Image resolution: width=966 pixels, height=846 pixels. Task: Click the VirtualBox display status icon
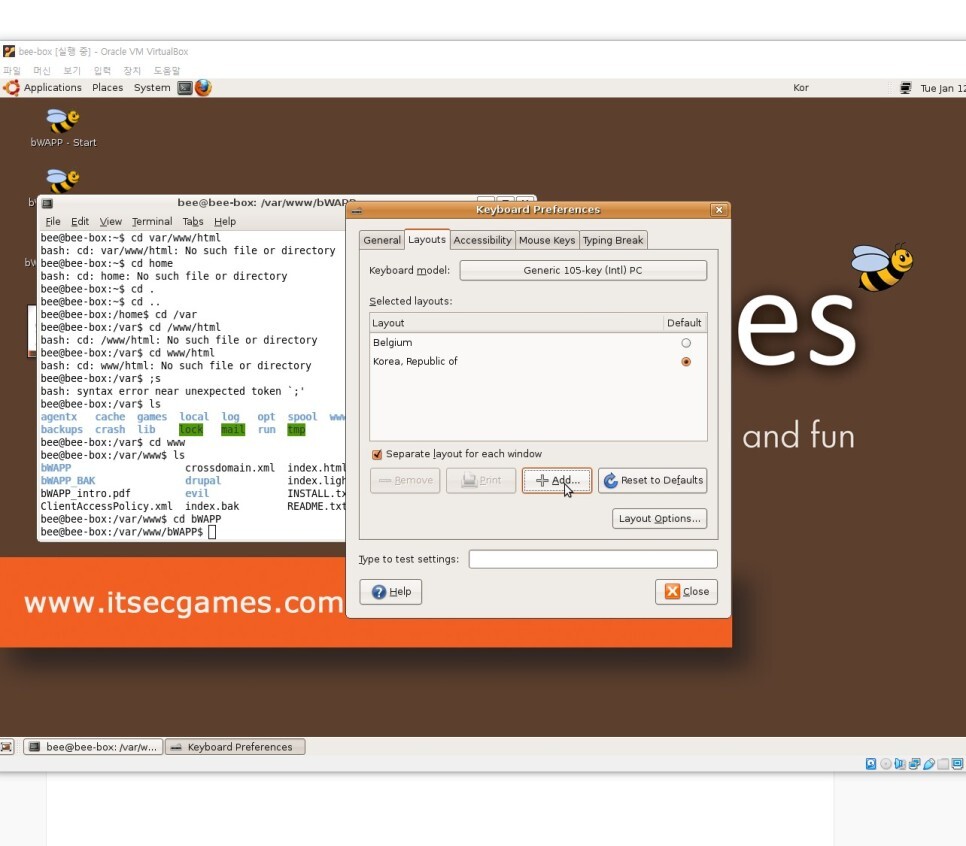tap(957, 764)
